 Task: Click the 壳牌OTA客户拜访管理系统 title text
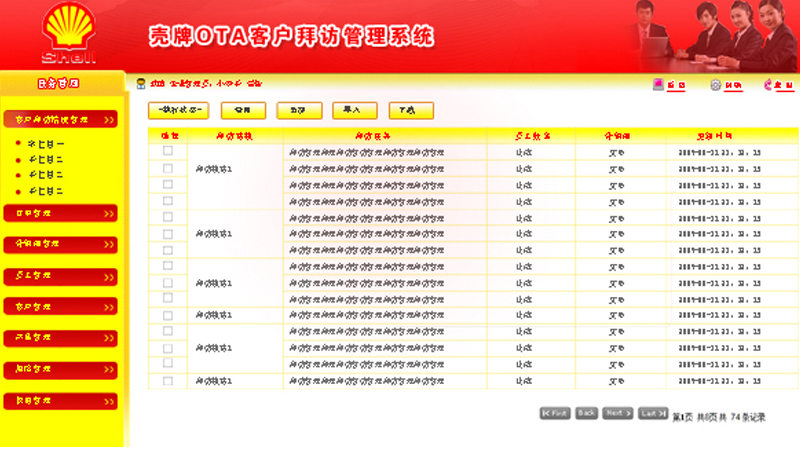point(291,36)
